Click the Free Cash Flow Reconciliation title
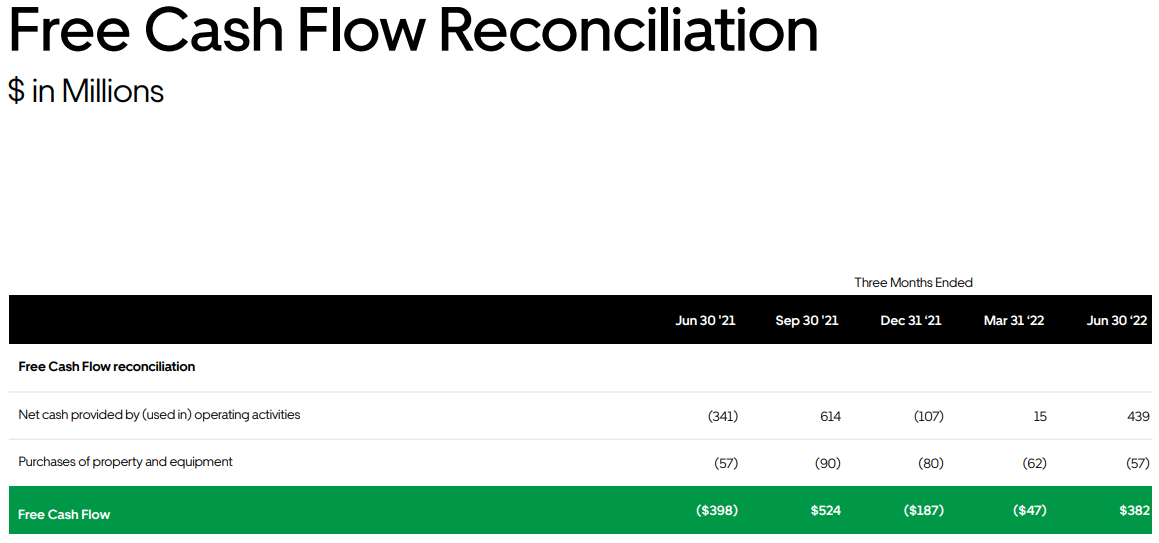Viewport: 1159px width, 543px height. (413, 30)
